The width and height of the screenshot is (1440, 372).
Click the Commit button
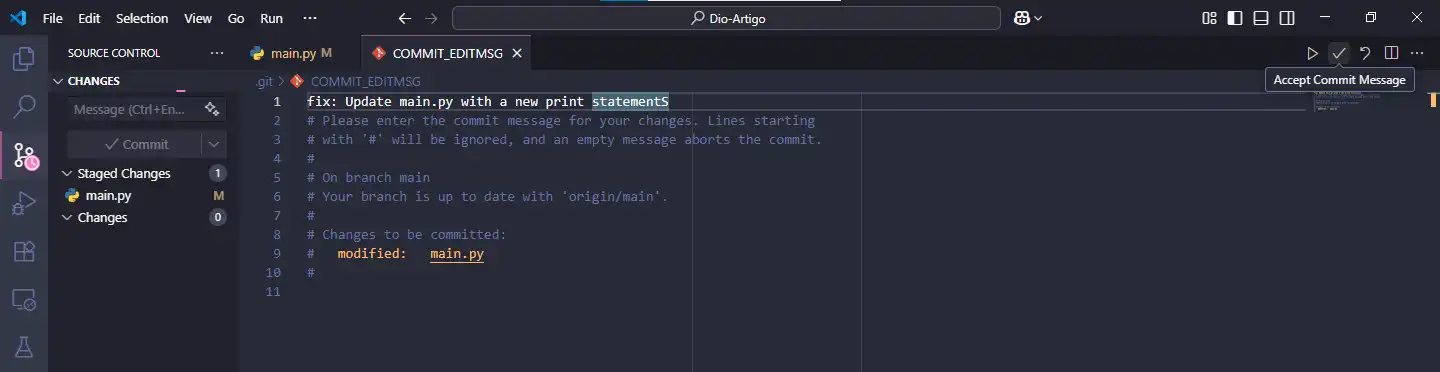pyautogui.click(x=135, y=144)
